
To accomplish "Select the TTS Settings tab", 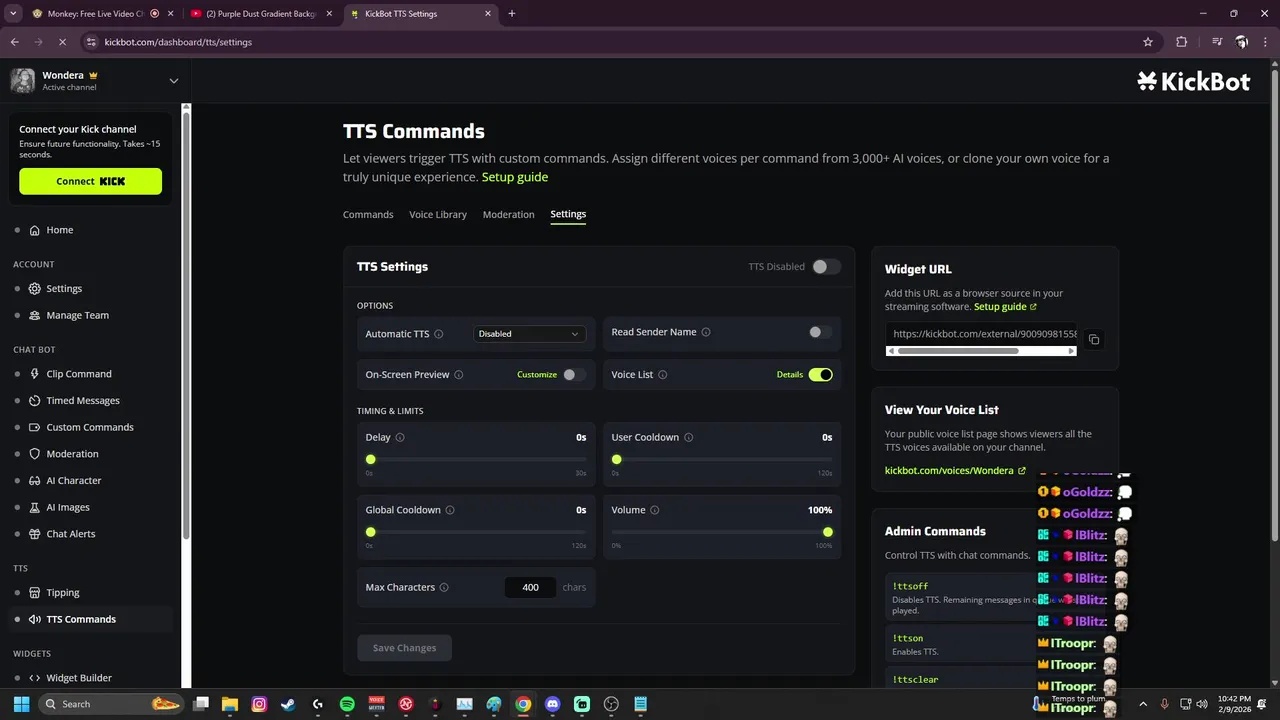I will (x=568, y=215).
